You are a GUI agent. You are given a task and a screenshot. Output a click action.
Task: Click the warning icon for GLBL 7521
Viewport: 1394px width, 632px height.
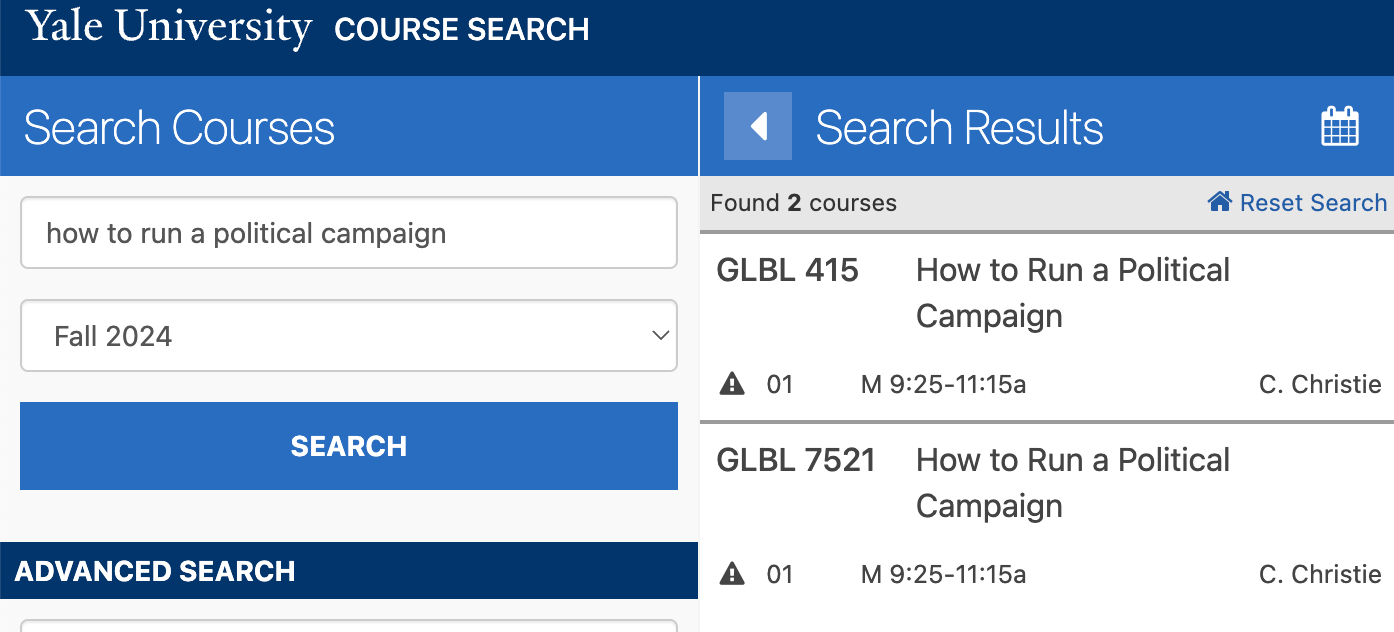tap(732, 574)
